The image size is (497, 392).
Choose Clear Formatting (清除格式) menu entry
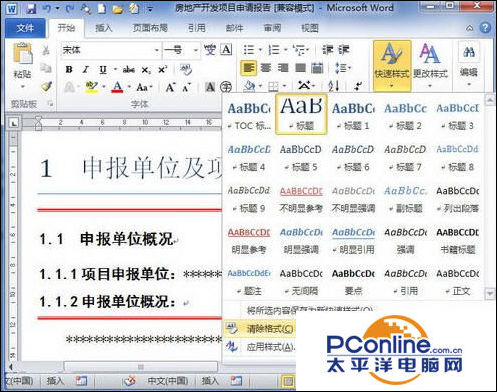259,329
